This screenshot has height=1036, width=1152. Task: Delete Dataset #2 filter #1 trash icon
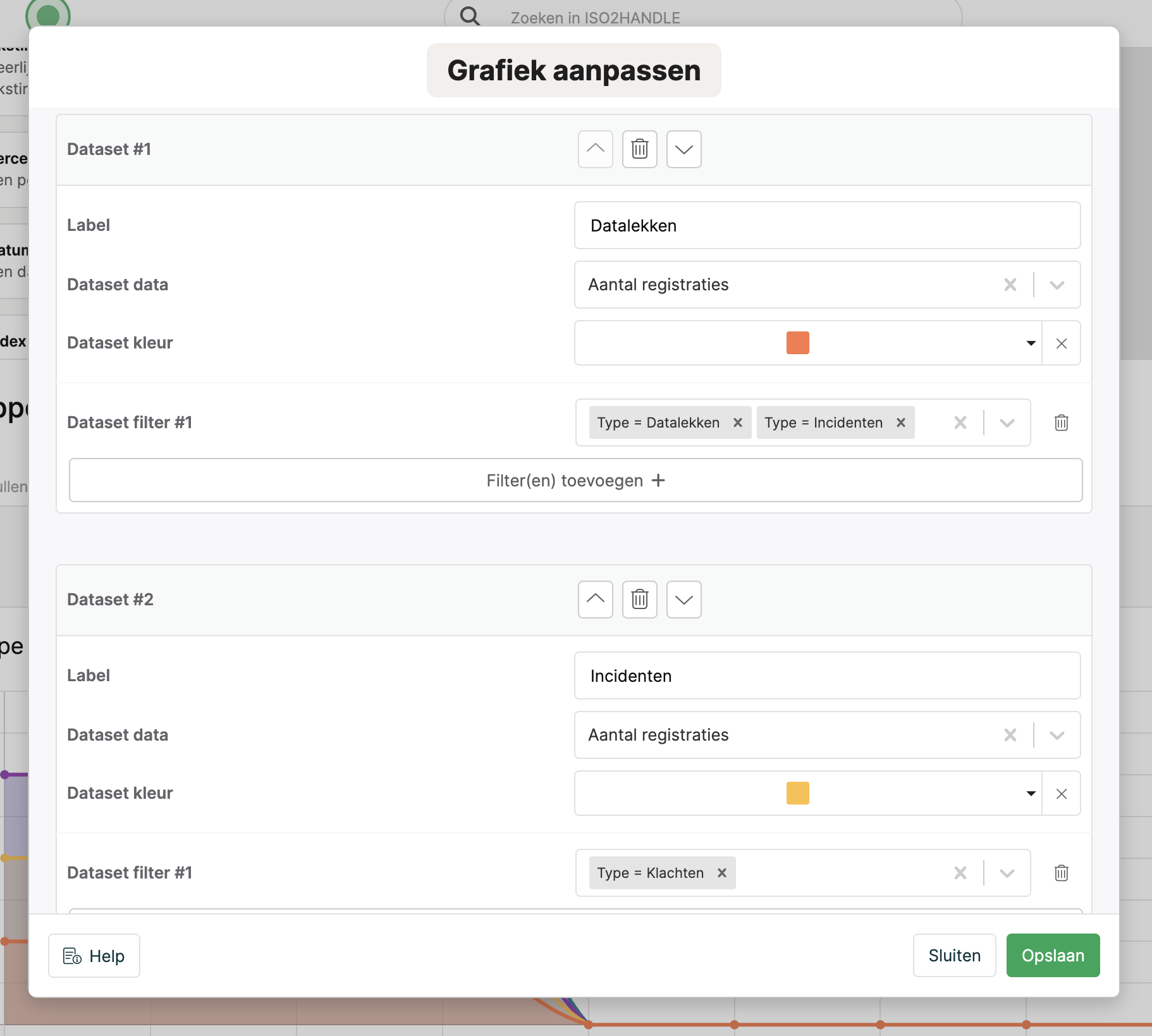click(x=1061, y=873)
